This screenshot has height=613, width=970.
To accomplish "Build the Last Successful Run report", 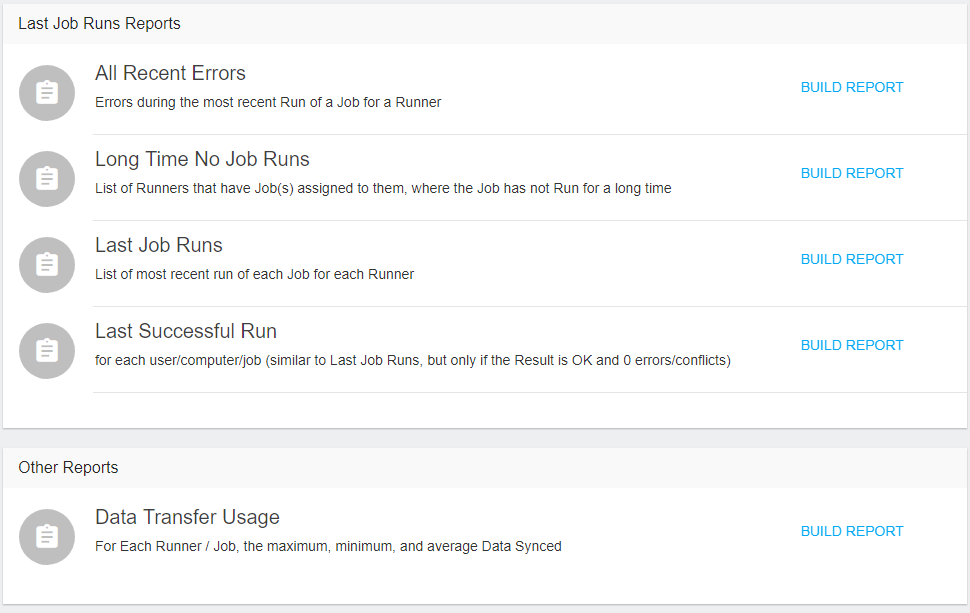I will [852, 345].
